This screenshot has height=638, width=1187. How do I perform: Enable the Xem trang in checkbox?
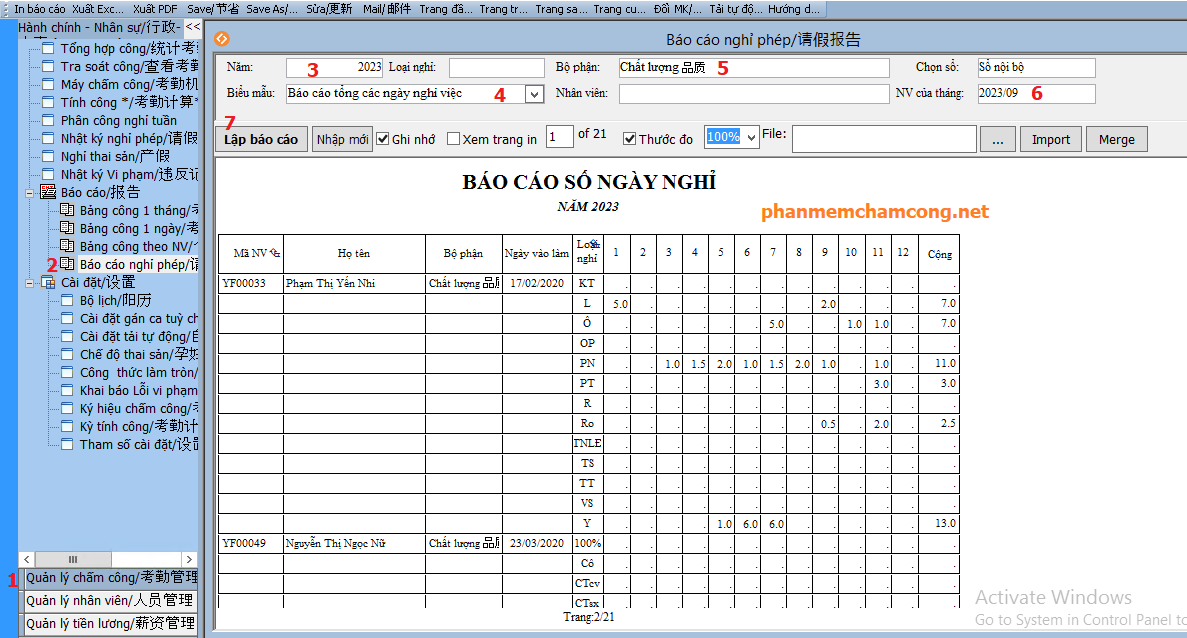click(453, 139)
